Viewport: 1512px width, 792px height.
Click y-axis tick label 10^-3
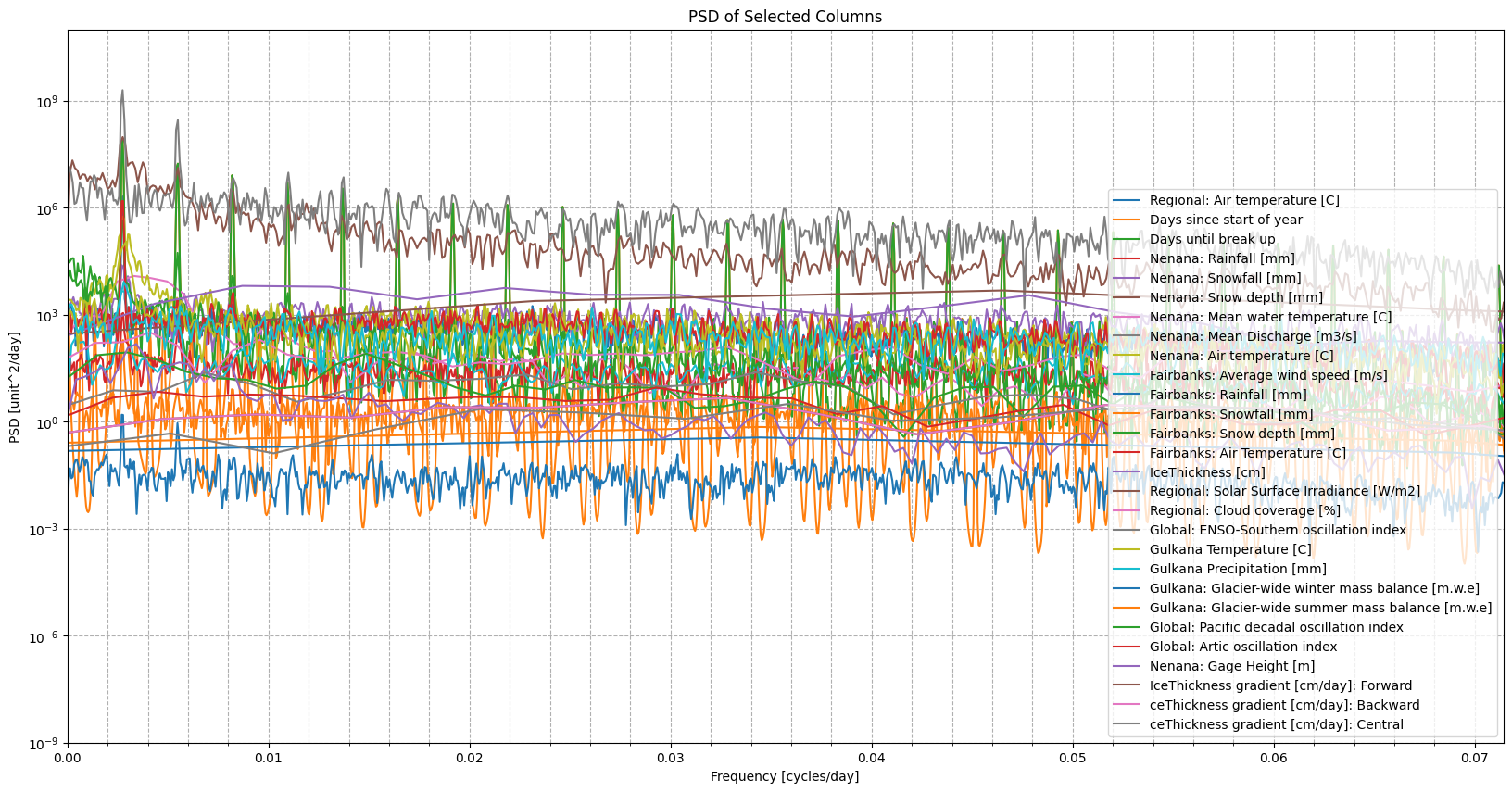pyautogui.click(x=45, y=529)
